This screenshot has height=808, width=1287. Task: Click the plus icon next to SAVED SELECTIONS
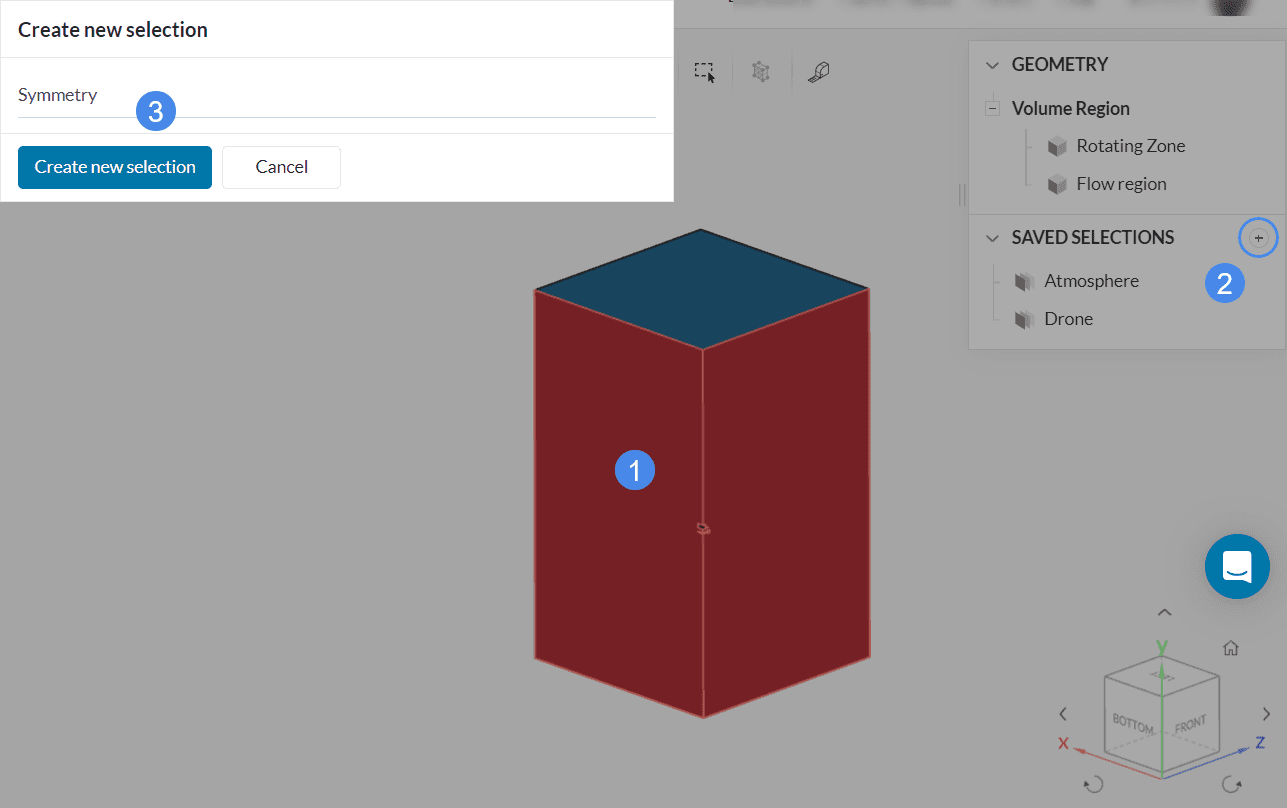pyautogui.click(x=1258, y=237)
